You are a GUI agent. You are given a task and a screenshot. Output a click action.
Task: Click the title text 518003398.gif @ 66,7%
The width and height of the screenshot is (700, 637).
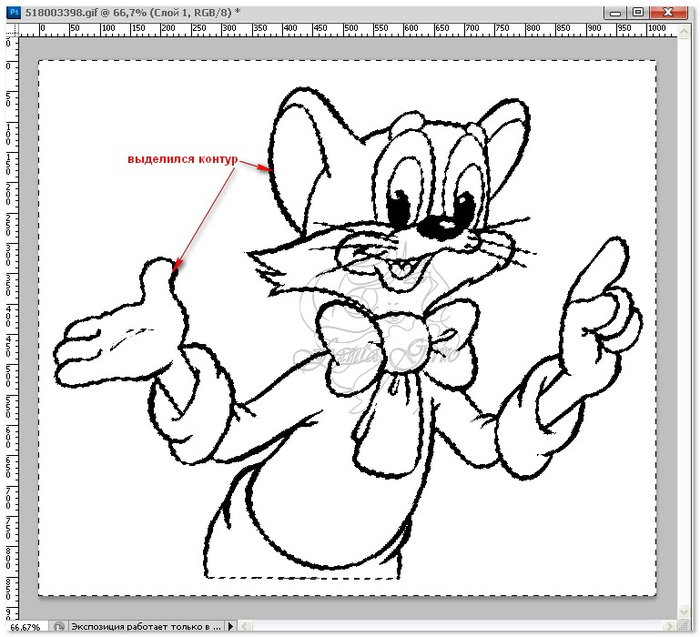coord(85,12)
